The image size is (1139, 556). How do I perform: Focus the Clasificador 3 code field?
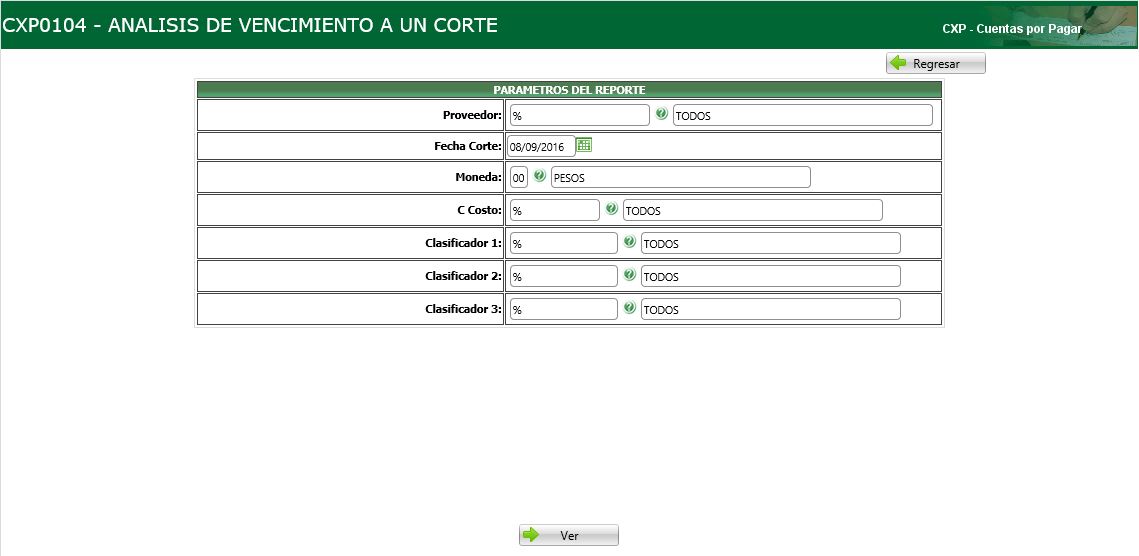[564, 309]
